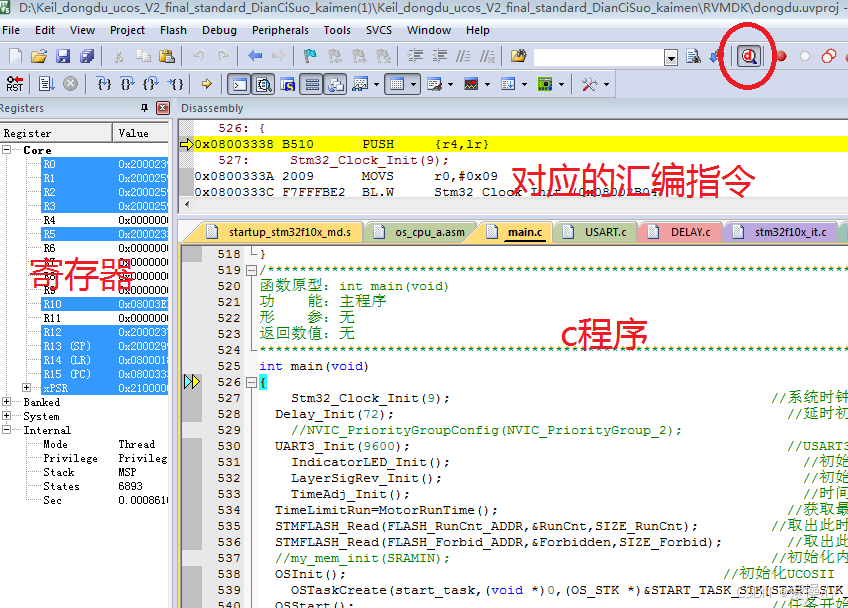Pin the Registers panel
This screenshot has width=848, height=608.
144,108
